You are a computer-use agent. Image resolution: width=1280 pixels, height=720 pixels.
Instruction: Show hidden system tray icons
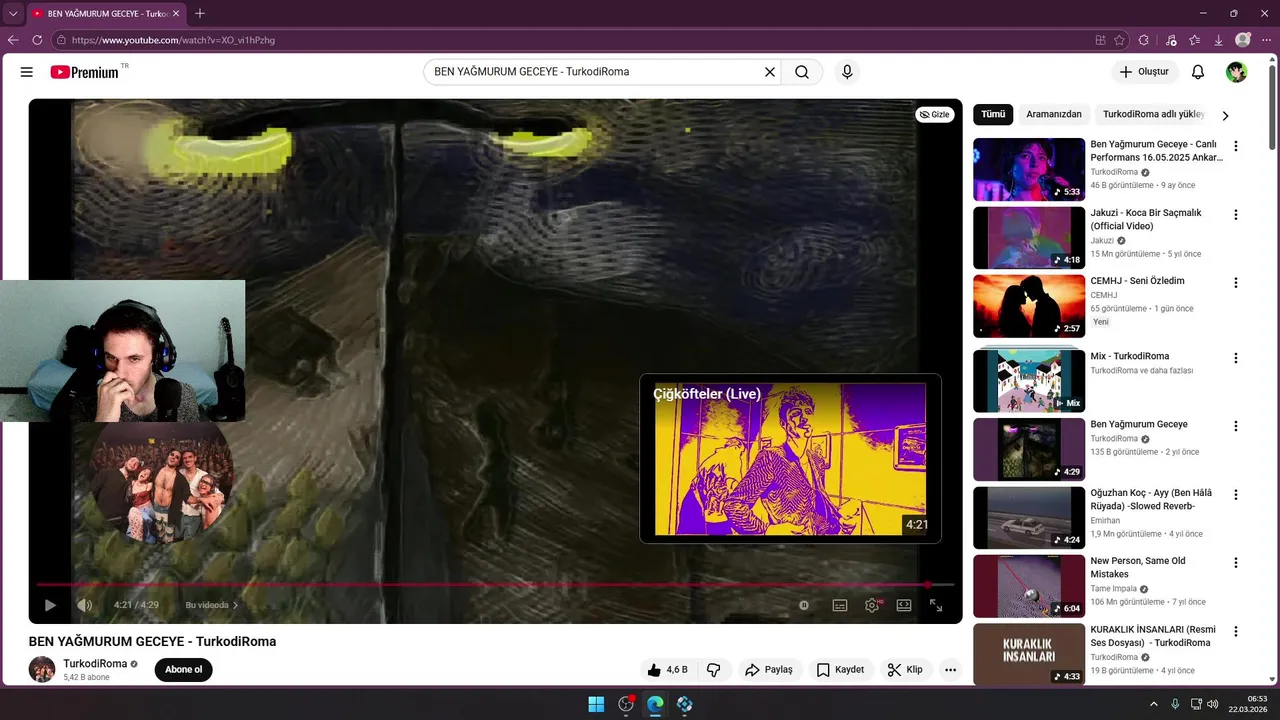coord(1153,704)
